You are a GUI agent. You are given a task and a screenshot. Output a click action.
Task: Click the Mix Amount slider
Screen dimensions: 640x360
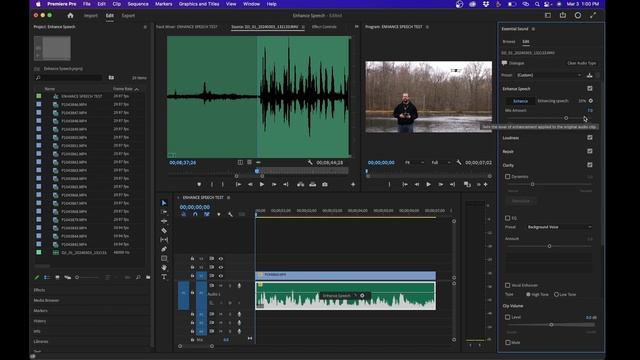point(549,118)
